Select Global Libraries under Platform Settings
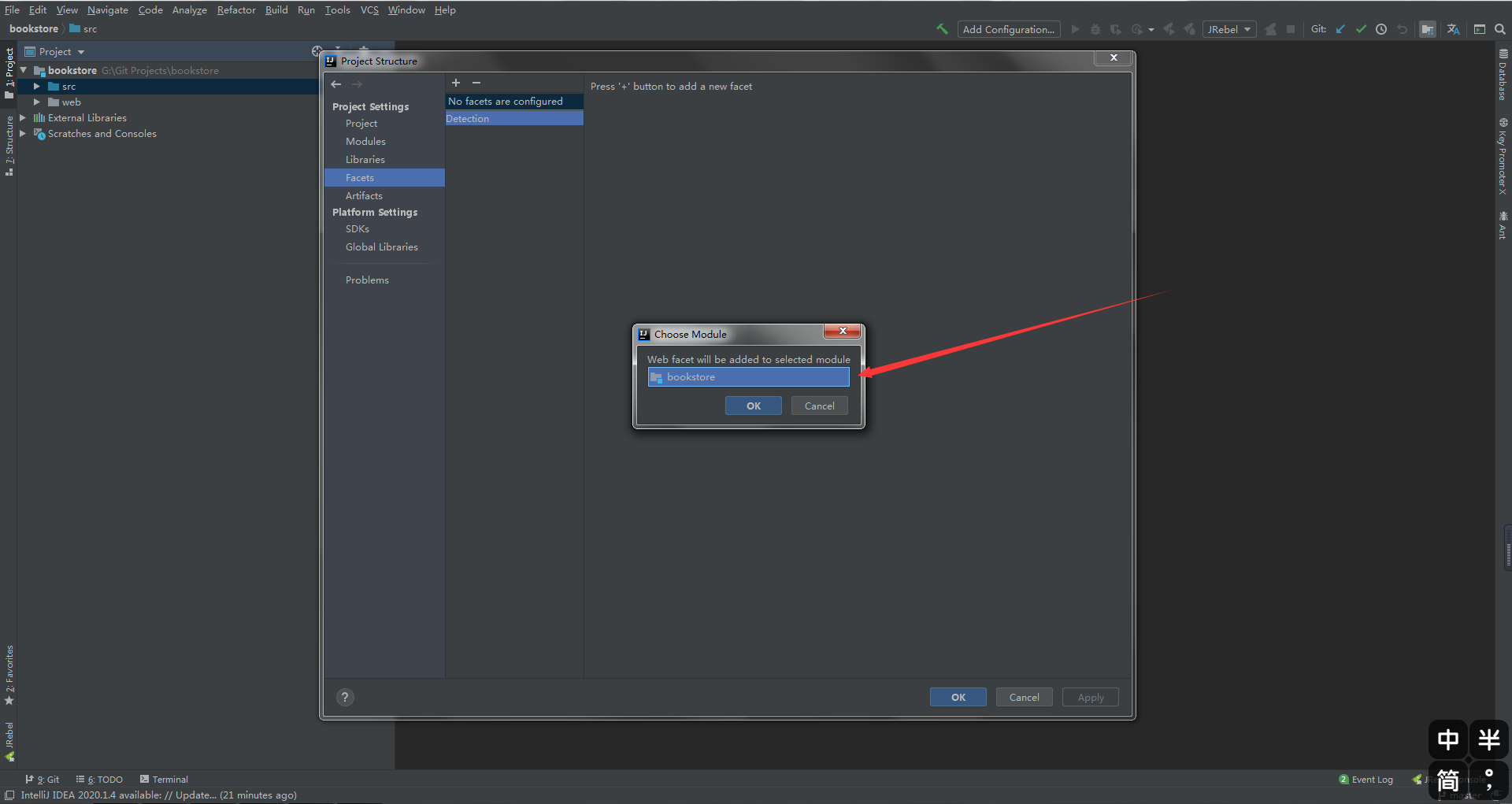1512x804 pixels. click(382, 247)
